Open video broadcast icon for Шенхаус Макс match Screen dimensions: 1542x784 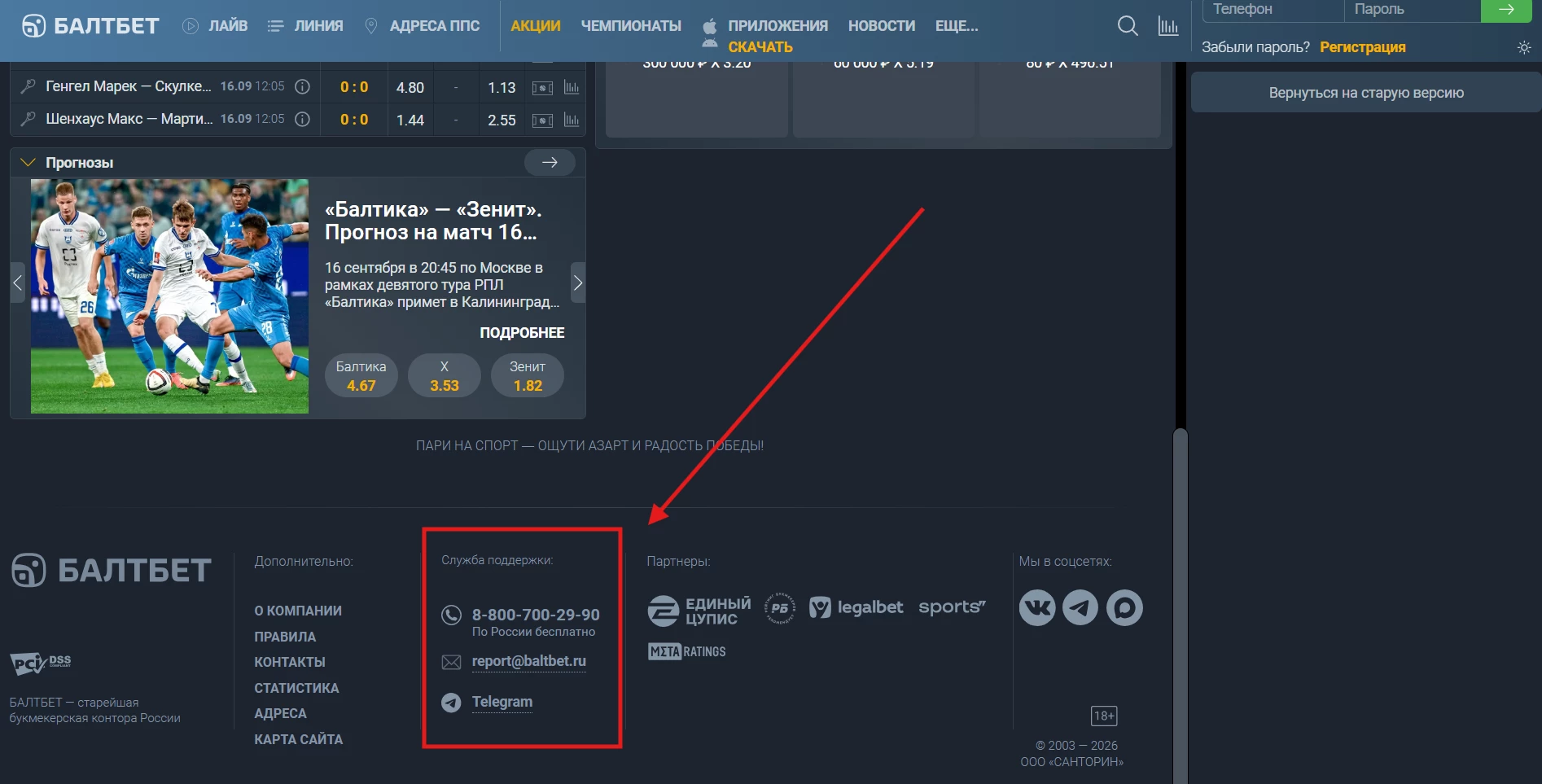542,120
